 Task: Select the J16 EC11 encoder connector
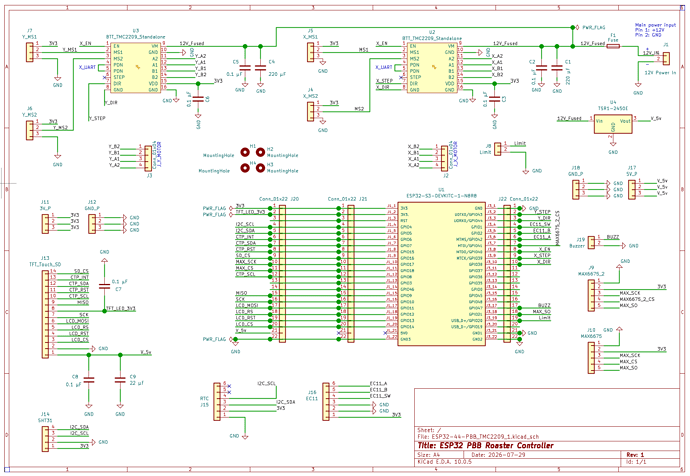pos(326,401)
